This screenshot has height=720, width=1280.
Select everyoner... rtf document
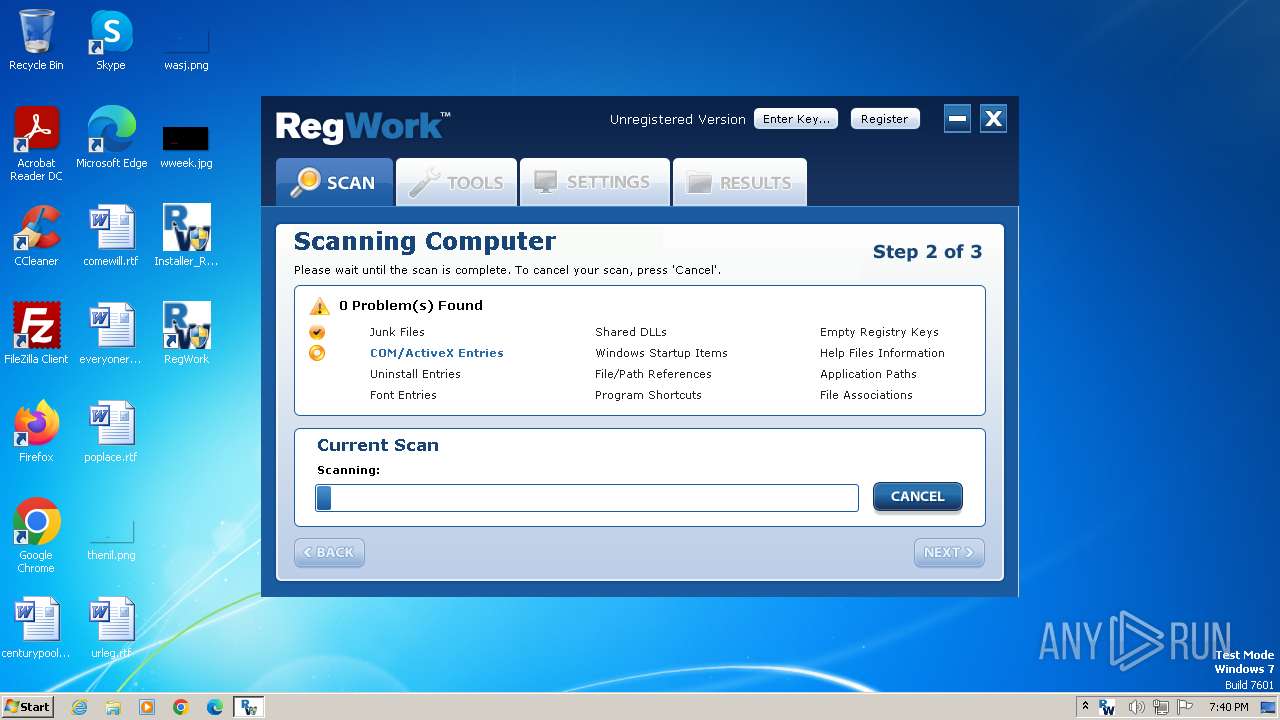[111, 334]
